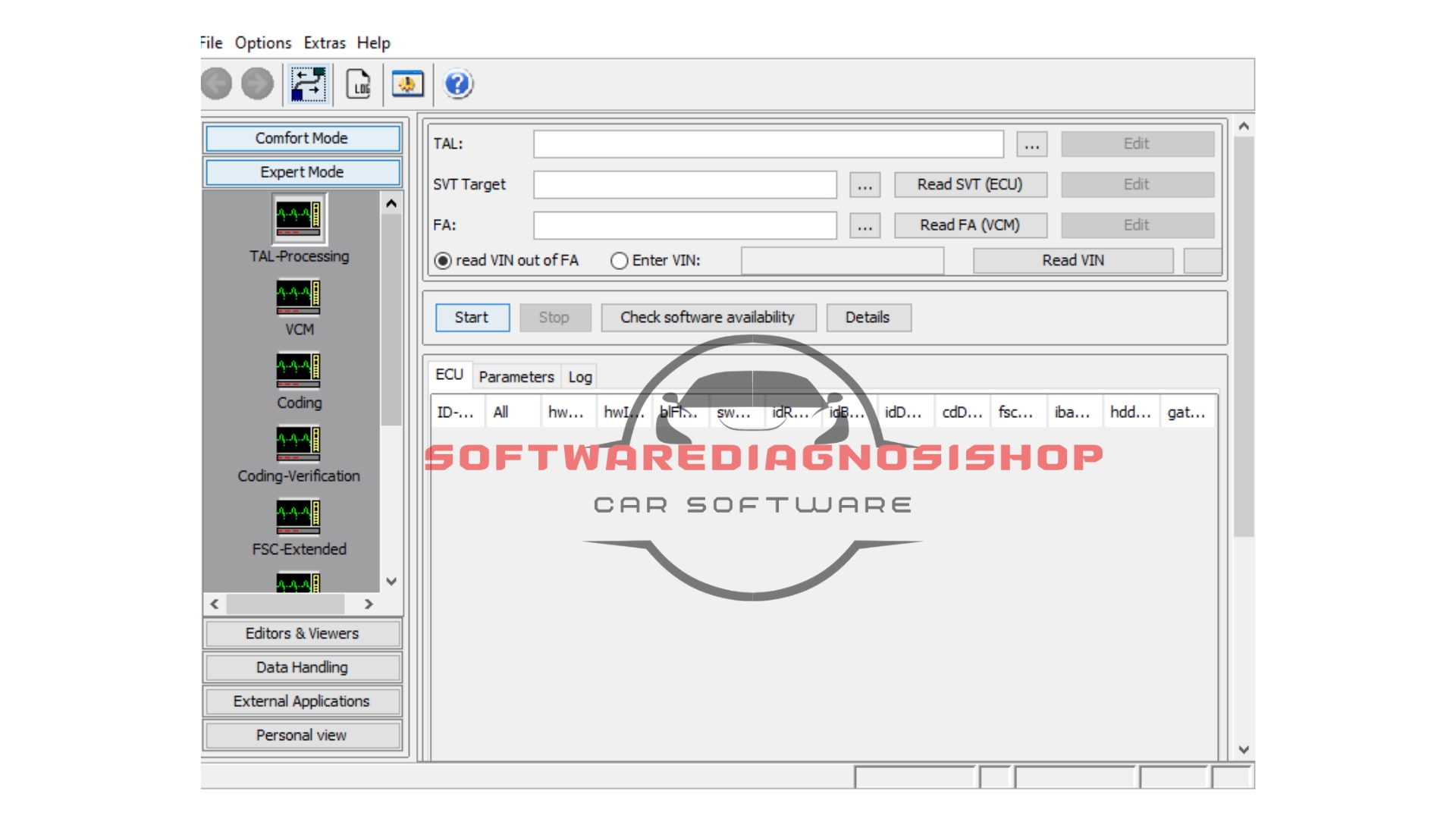Click the module list scroll-right arrow

(x=369, y=604)
